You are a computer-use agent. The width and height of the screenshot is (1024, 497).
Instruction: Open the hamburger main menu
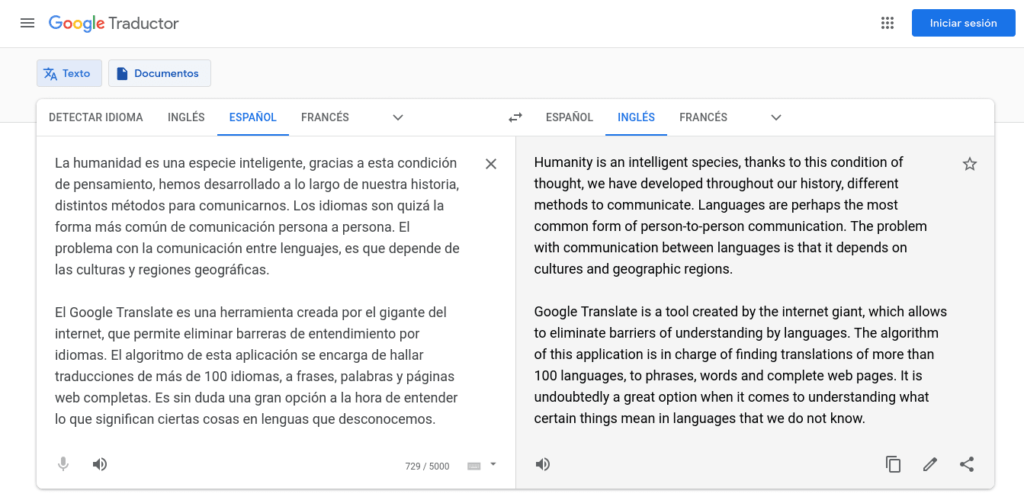click(x=27, y=24)
